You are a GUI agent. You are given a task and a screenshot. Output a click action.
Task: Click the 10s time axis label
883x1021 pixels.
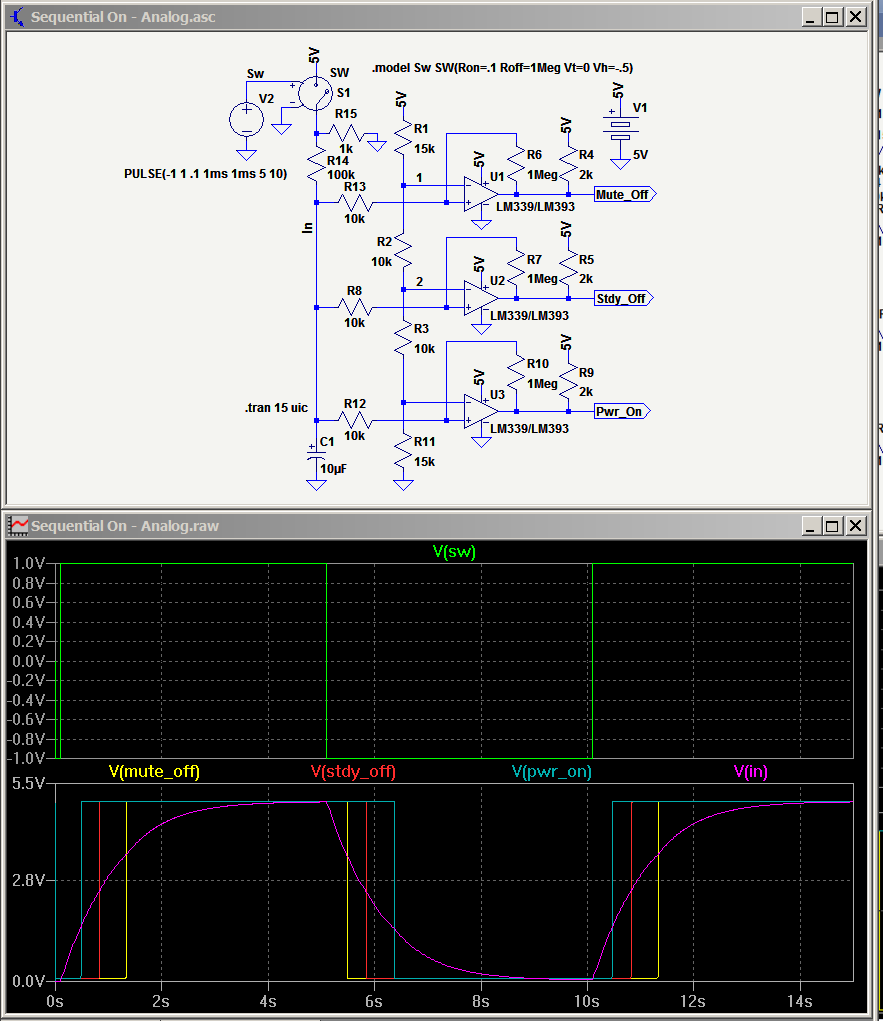(587, 1002)
